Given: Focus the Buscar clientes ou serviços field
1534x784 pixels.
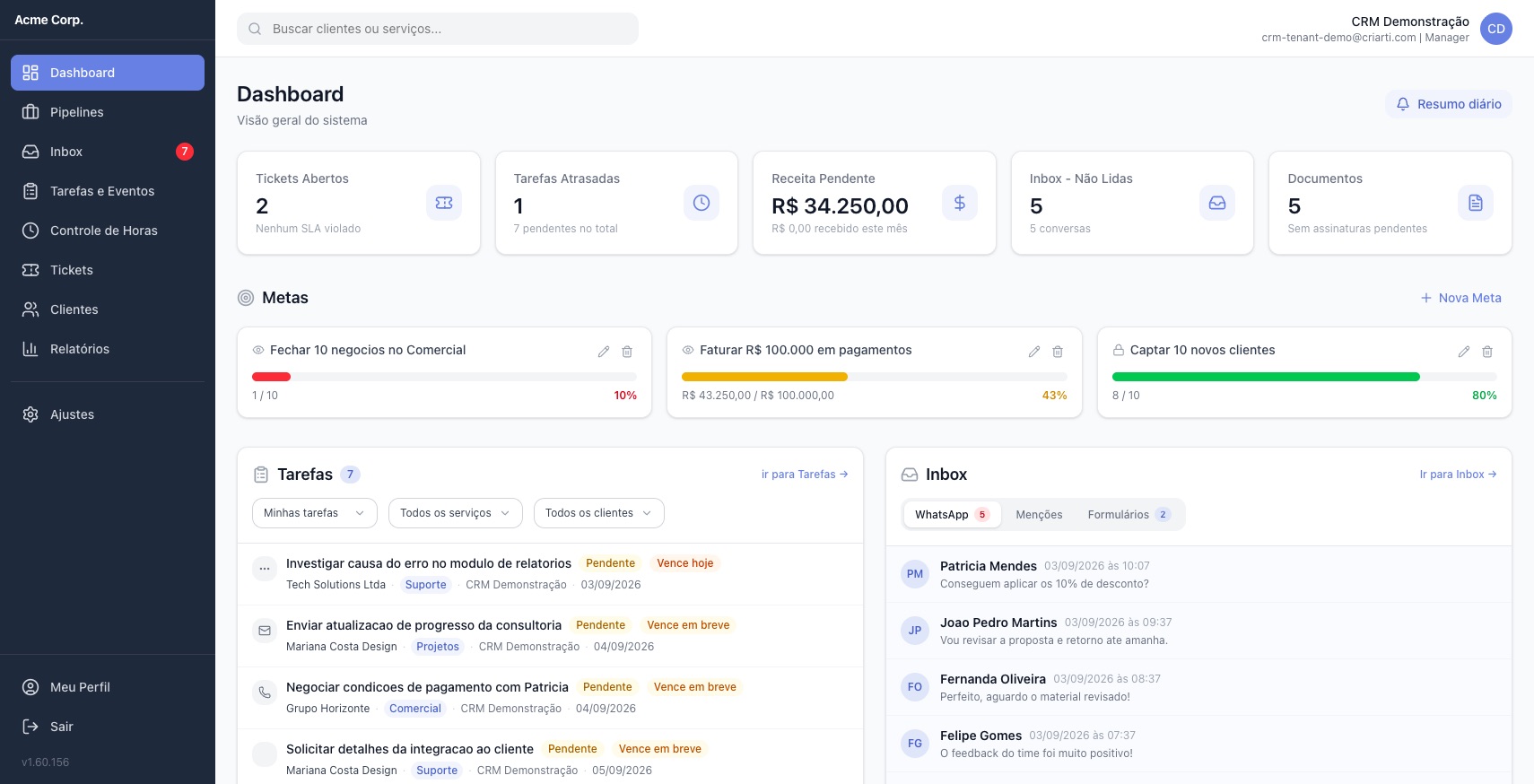Looking at the screenshot, I should point(438,29).
